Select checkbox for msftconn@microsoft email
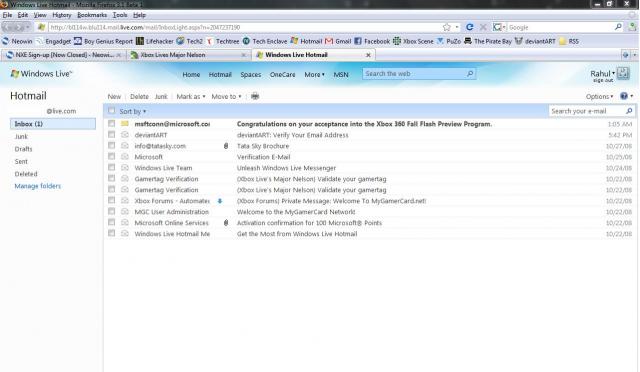 pos(111,123)
